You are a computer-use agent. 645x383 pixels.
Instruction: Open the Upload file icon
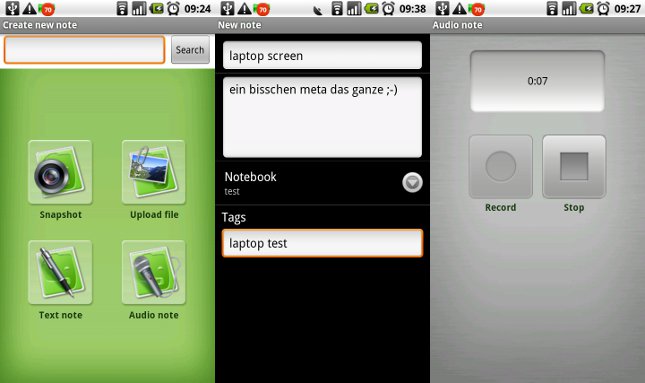point(153,172)
